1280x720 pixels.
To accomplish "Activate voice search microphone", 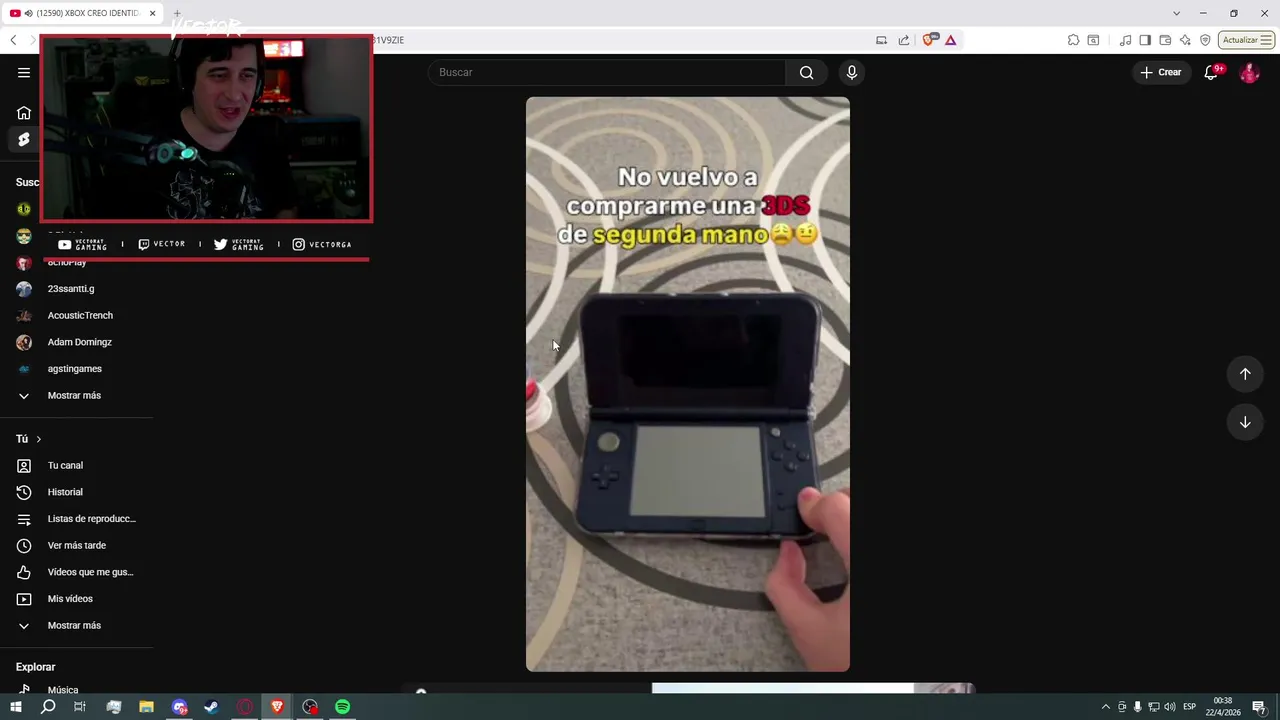I will [x=852, y=72].
